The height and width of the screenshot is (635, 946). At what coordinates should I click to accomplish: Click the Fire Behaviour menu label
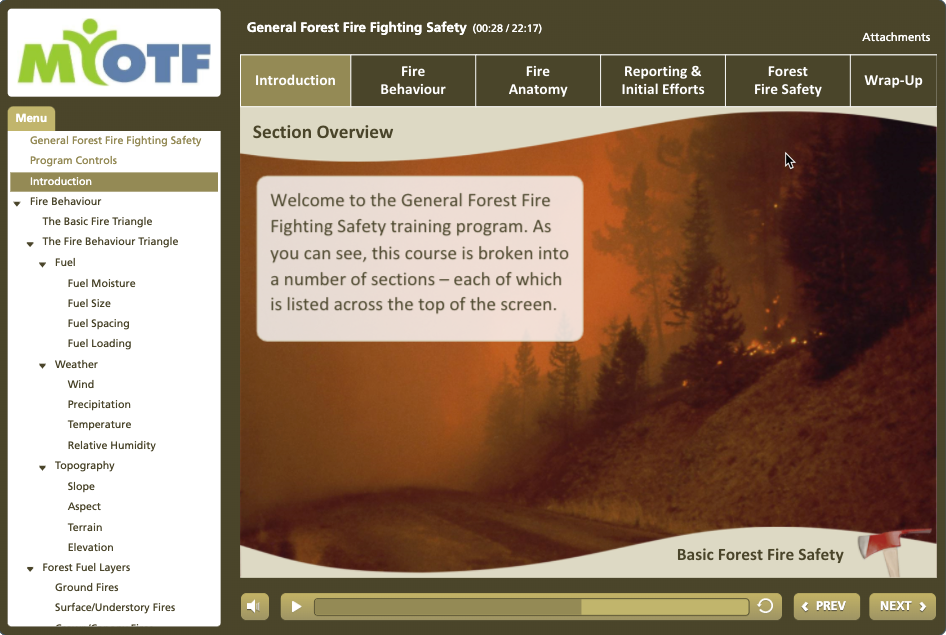pos(65,201)
